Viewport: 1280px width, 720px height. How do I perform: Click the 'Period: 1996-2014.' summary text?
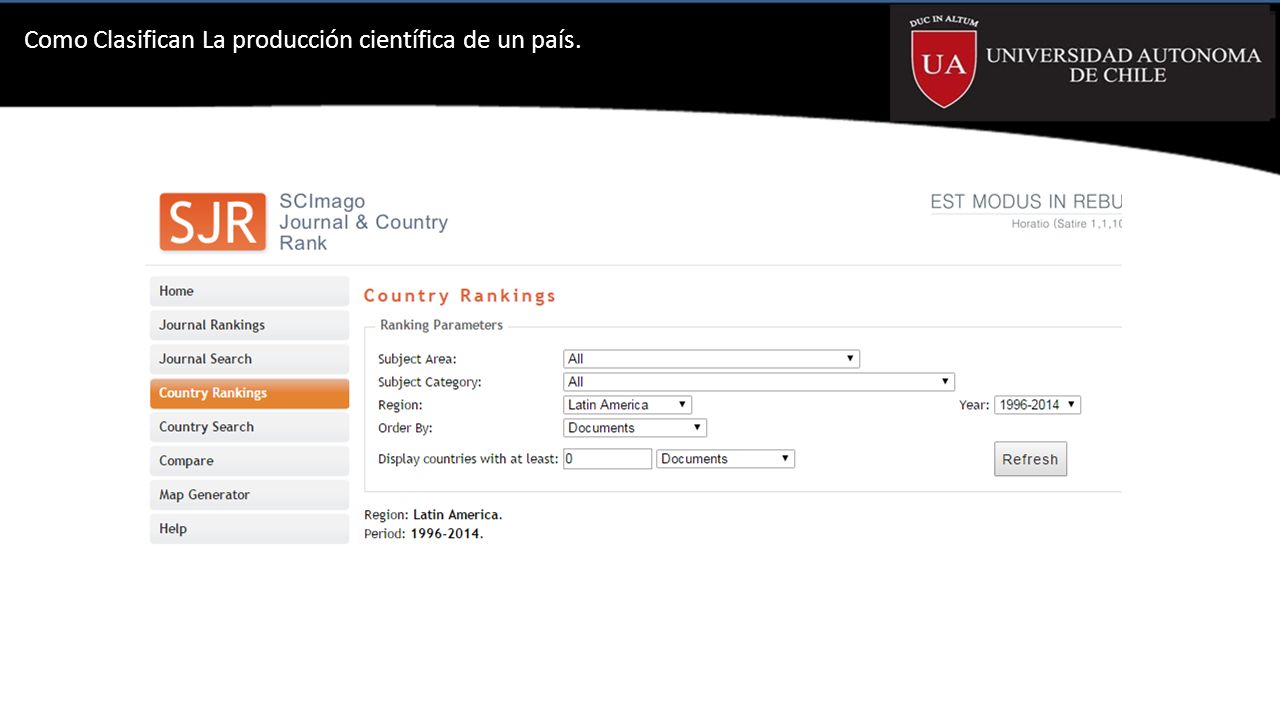point(424,534)
